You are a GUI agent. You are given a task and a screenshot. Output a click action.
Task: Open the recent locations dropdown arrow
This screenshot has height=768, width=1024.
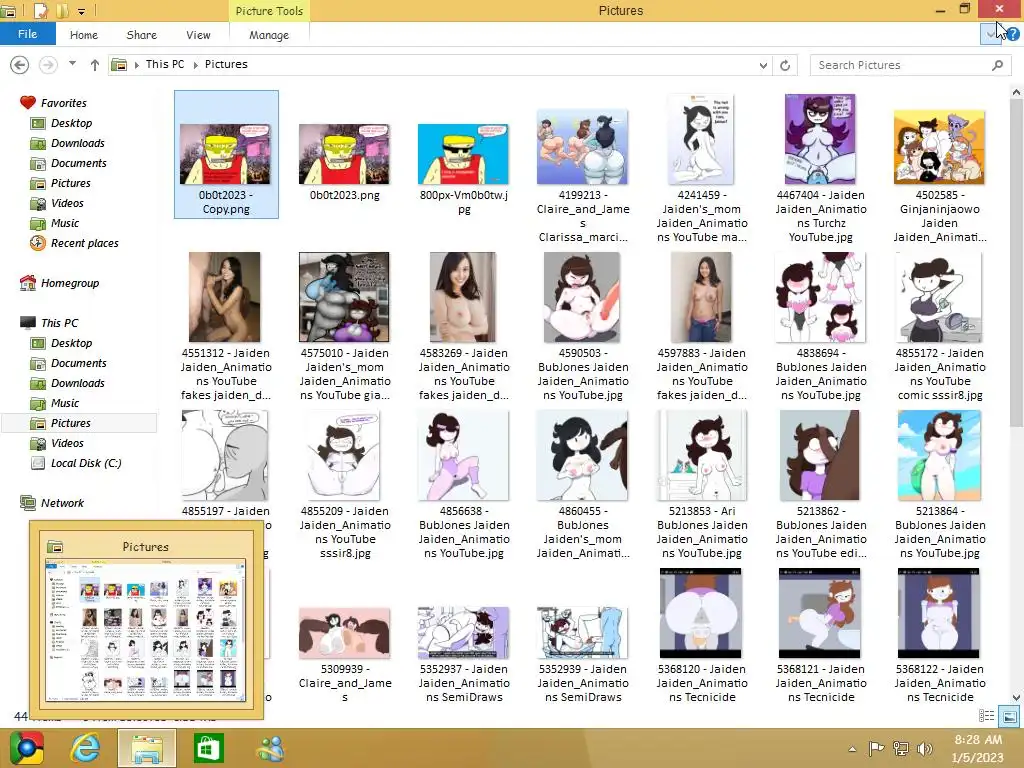[72, 64]
